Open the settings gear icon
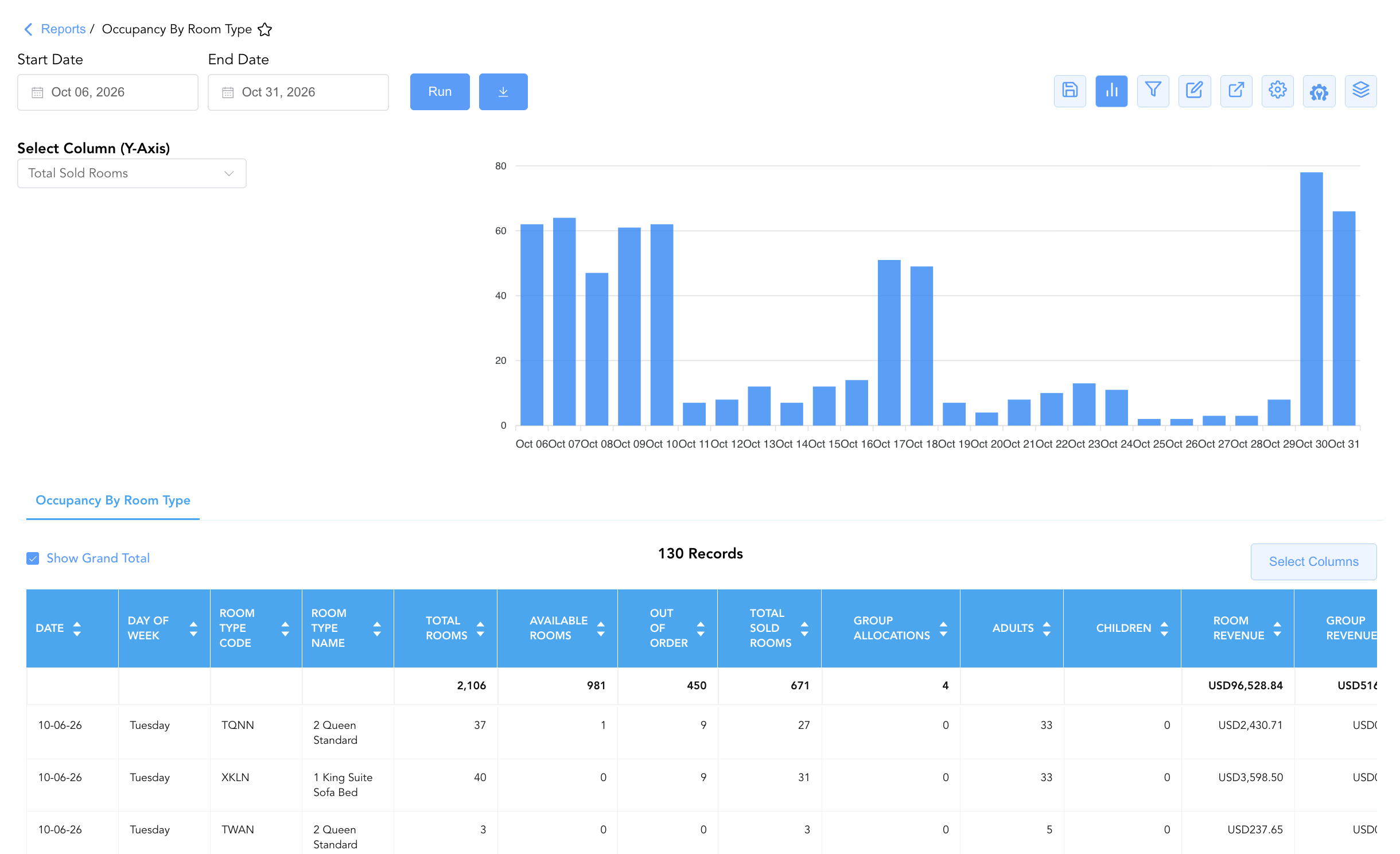This screenshot has width=1400, height=854. pyautogui.click(x=1278, y=91)
